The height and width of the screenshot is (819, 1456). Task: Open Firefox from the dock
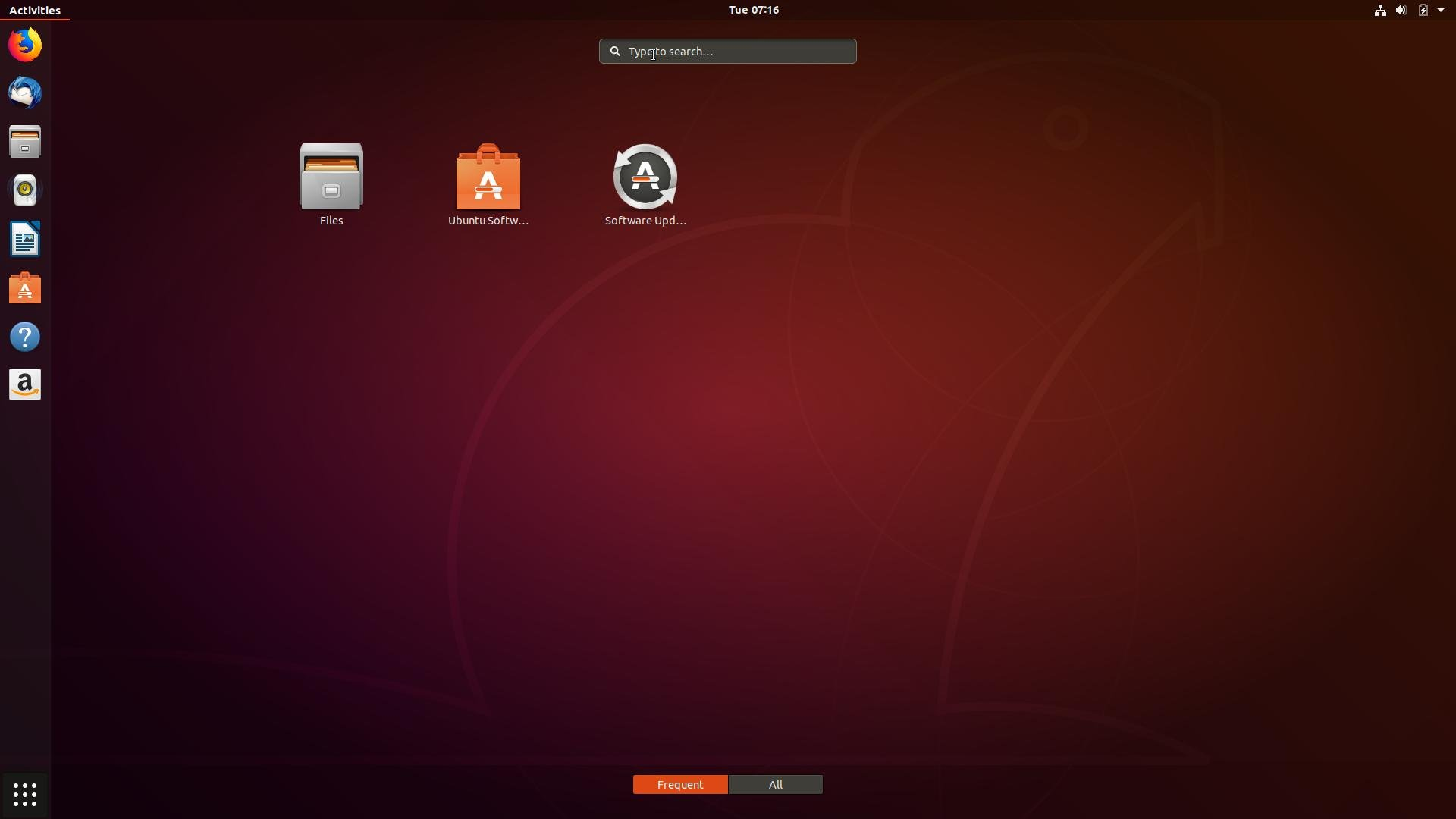(x=25, y=45)
